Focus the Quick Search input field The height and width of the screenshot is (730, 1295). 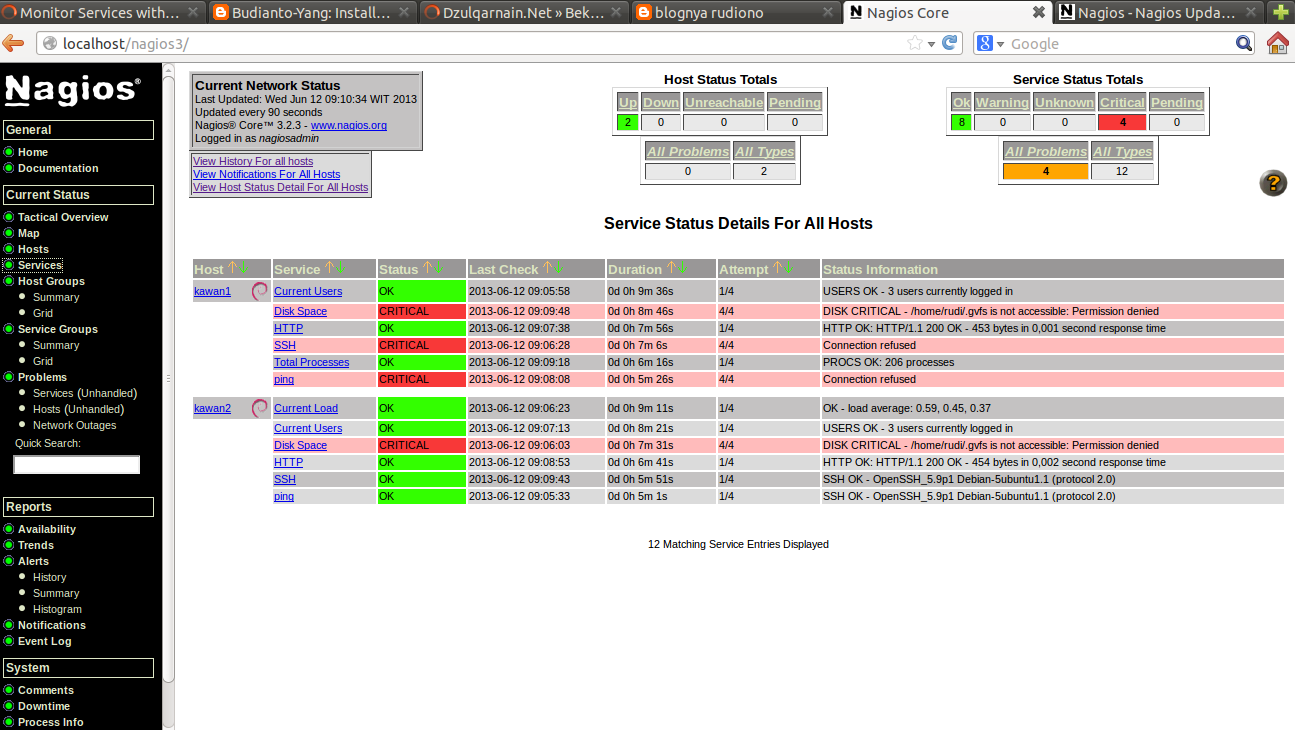click(77, 465)
